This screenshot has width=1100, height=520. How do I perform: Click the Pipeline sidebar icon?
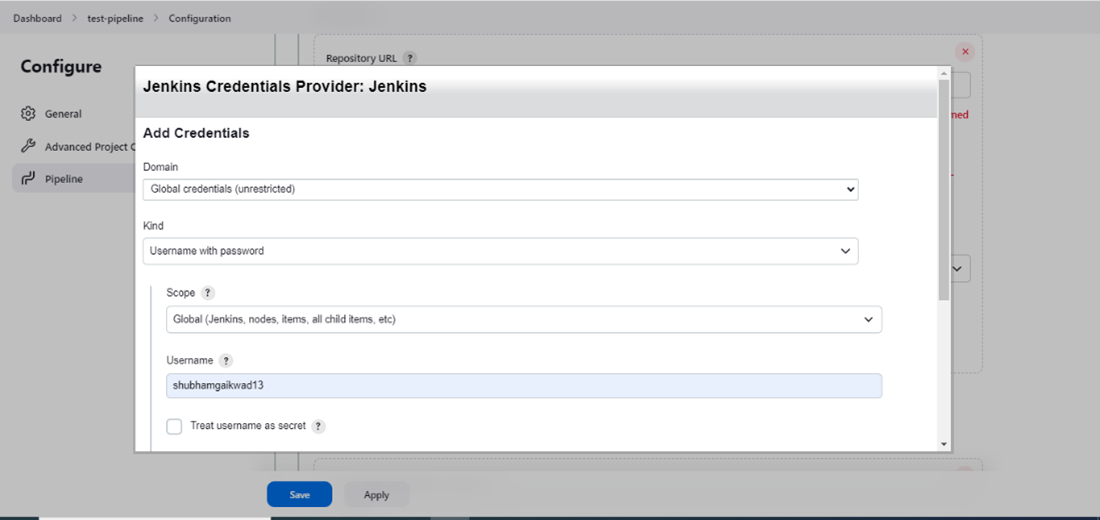pyautogui.click(x=28, y=179)
